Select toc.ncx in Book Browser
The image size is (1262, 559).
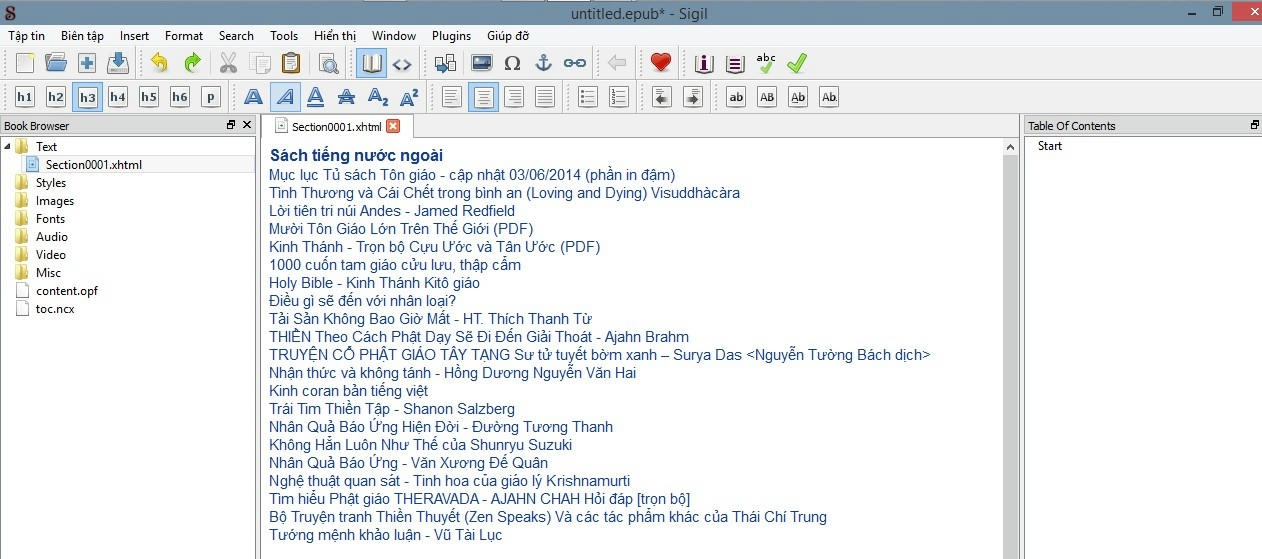54,308
